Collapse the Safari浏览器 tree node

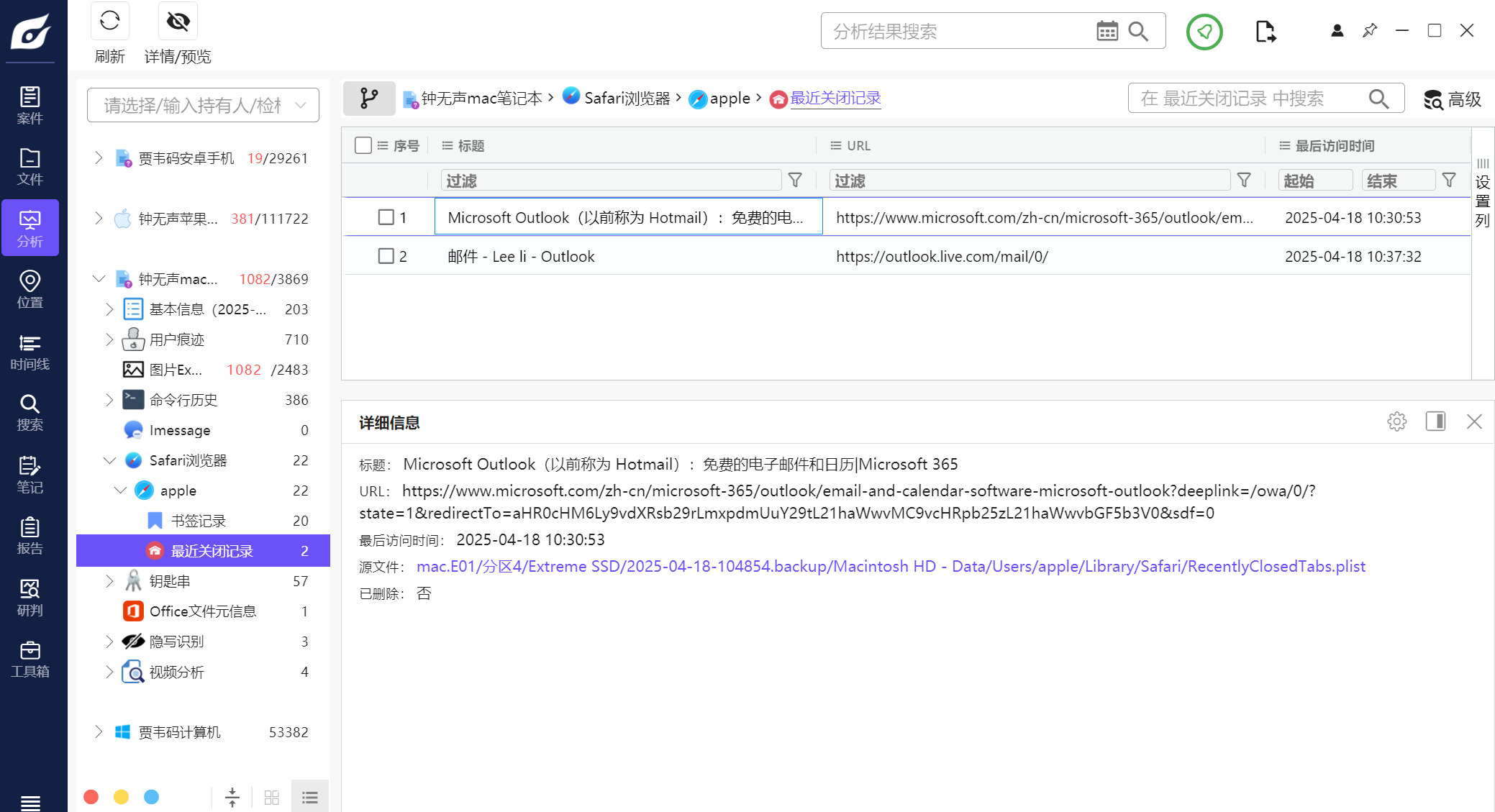[109, 460]
